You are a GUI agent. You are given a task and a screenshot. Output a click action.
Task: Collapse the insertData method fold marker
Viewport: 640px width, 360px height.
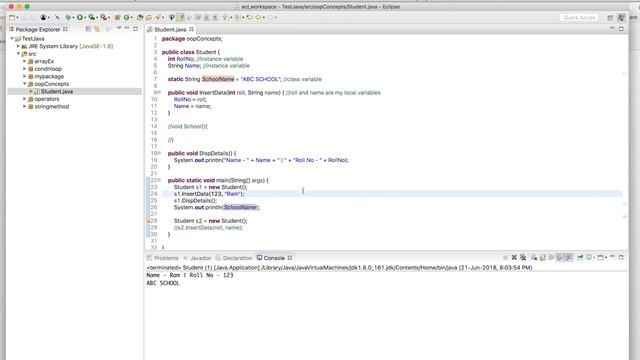point(159,93)
